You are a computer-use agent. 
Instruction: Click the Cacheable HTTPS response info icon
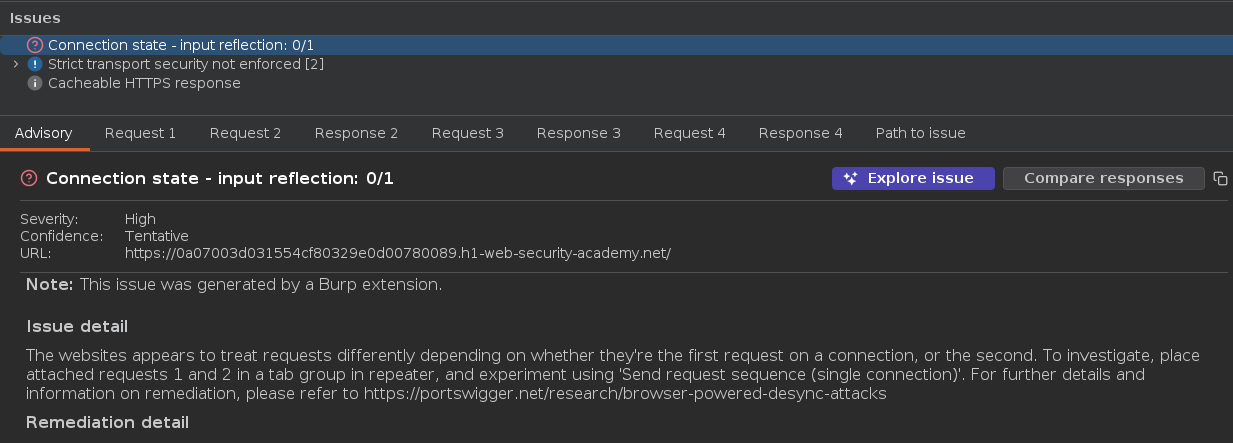(x=35, y=83)
